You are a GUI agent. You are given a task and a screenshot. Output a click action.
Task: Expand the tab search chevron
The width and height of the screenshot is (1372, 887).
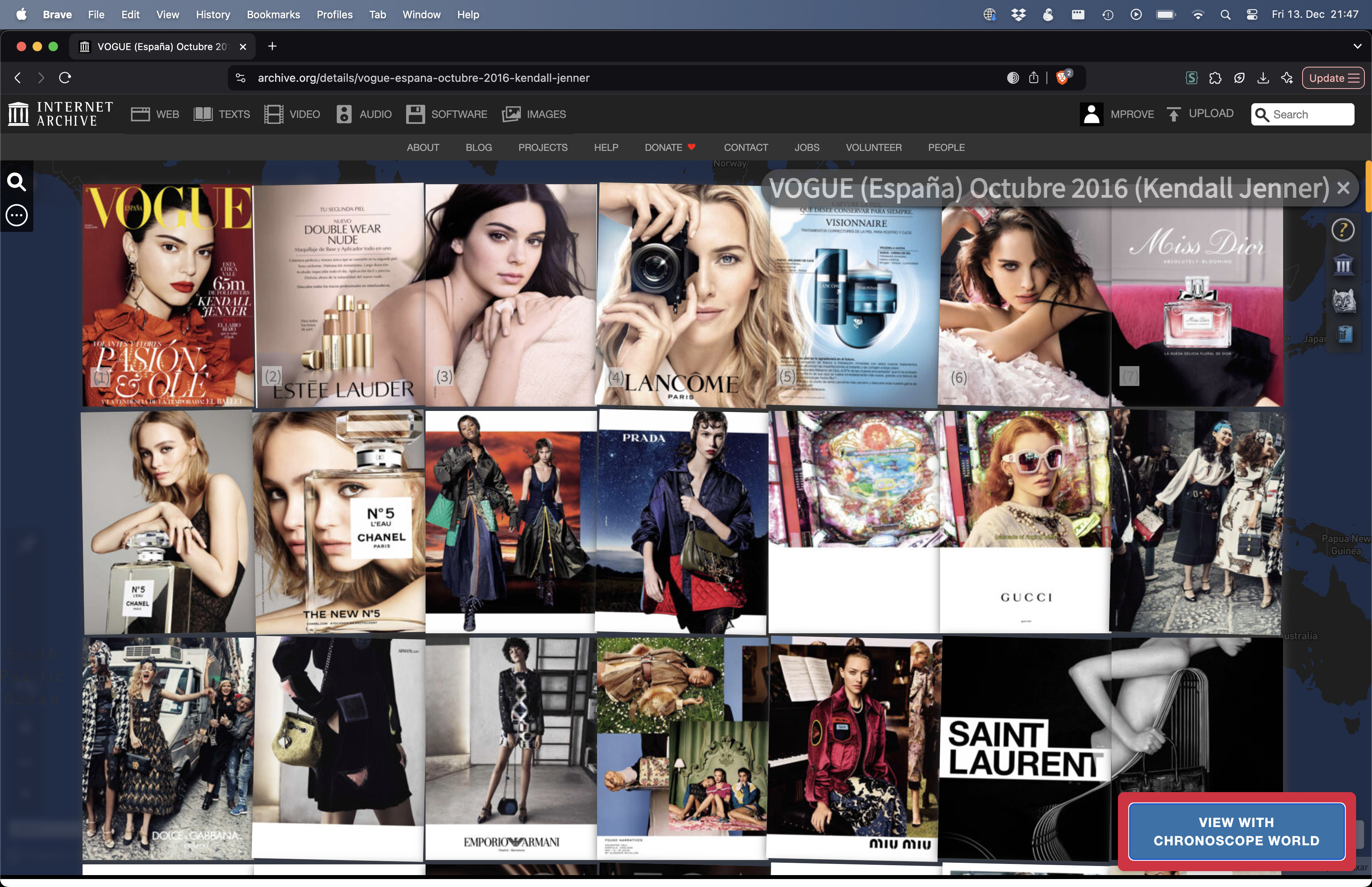(1357, 46)
